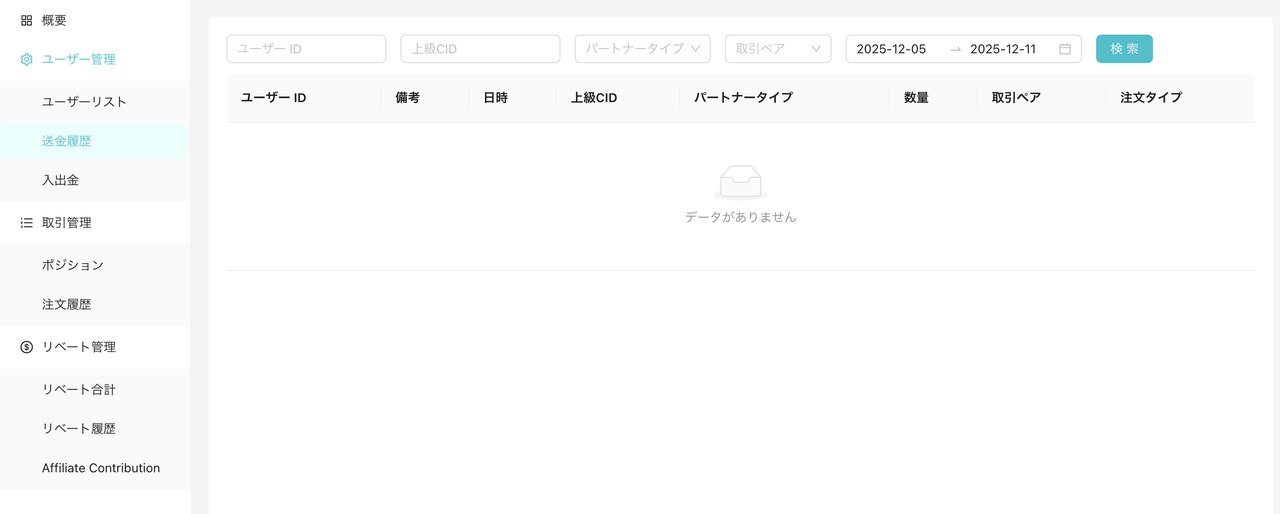The width and height of the screenshot is (1280, 514).
Task: Click the arrow between the two dates
Action: (x=955, y=49)
